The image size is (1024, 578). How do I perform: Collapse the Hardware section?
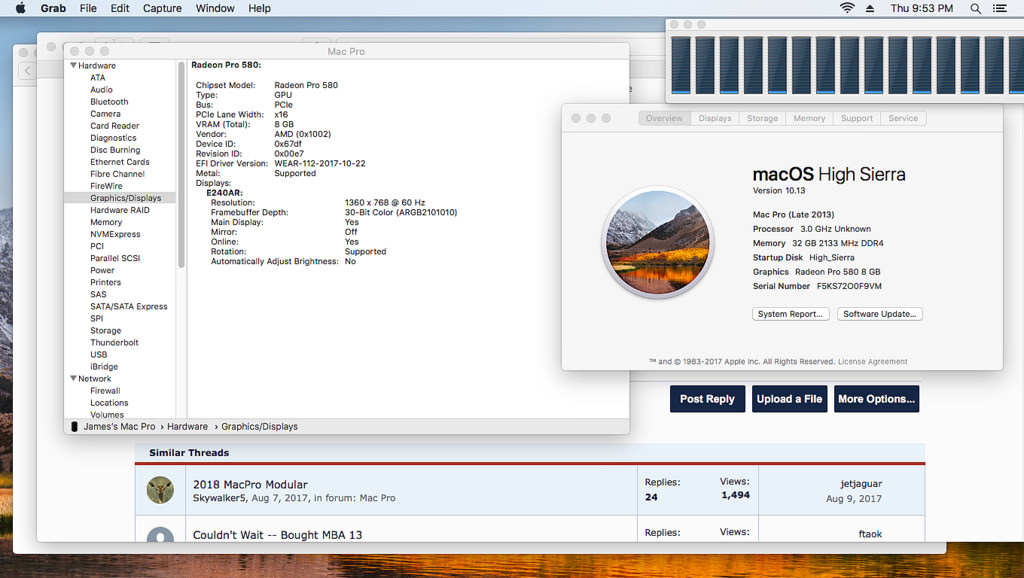click(x=73, y=65)
